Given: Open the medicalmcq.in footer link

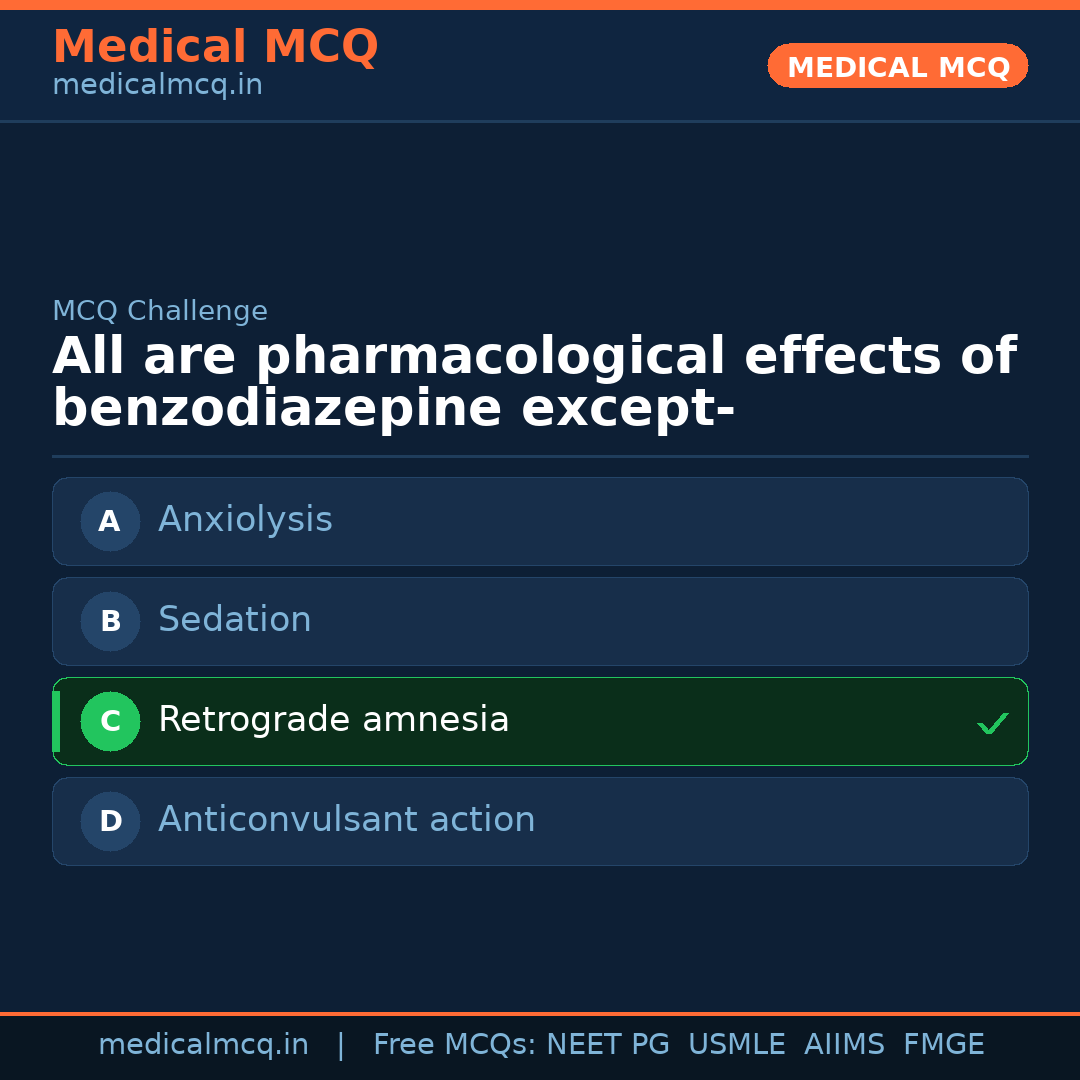Looking at the screenshot, I should point(203,1045).
